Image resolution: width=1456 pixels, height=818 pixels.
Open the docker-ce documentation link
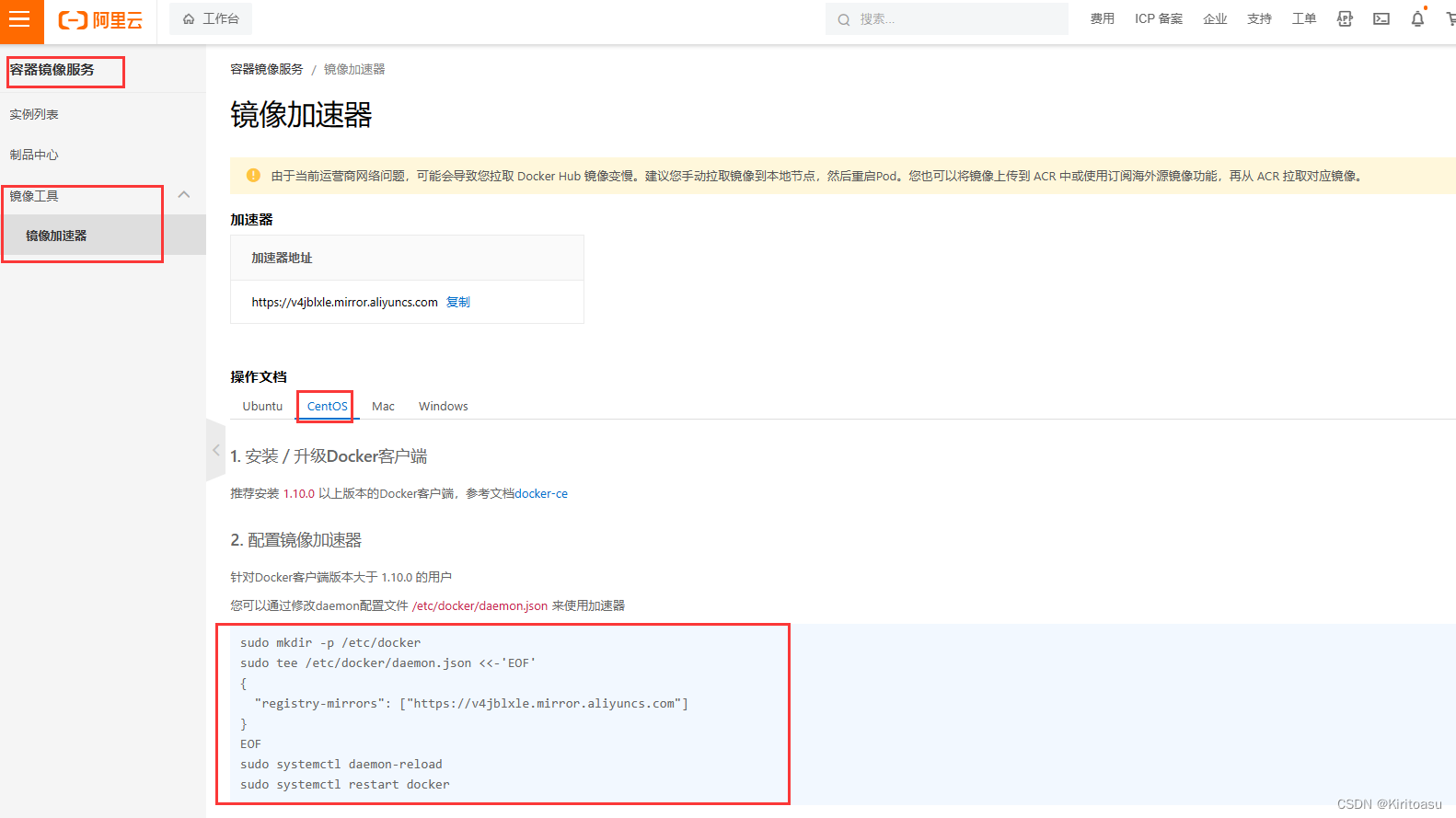pos(541,493)
